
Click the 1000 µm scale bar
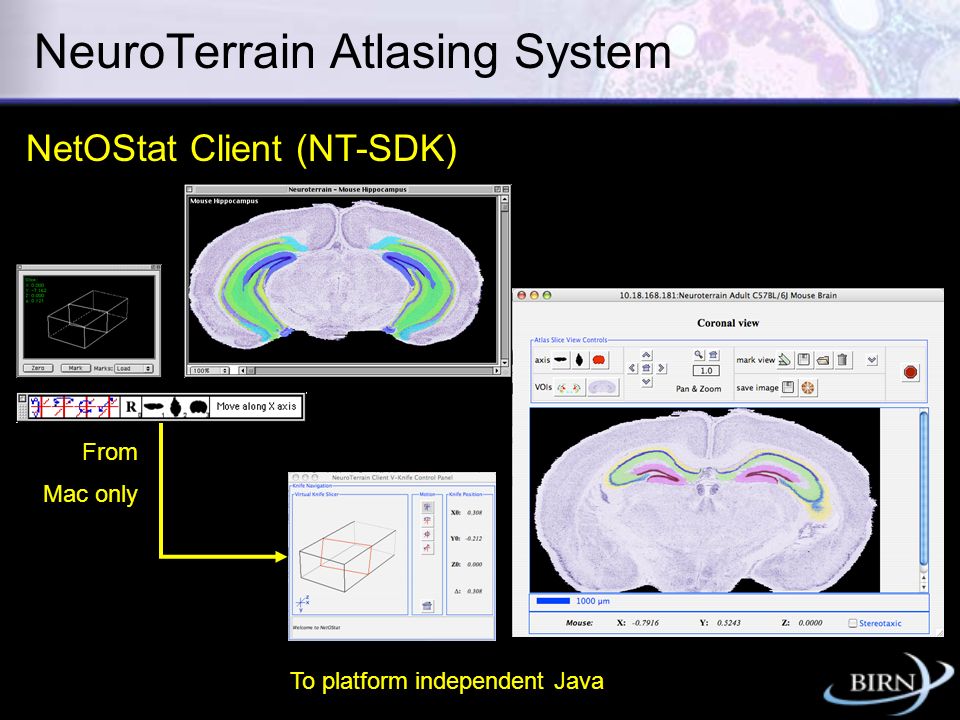pyautogui.click(x=553, y=601)
